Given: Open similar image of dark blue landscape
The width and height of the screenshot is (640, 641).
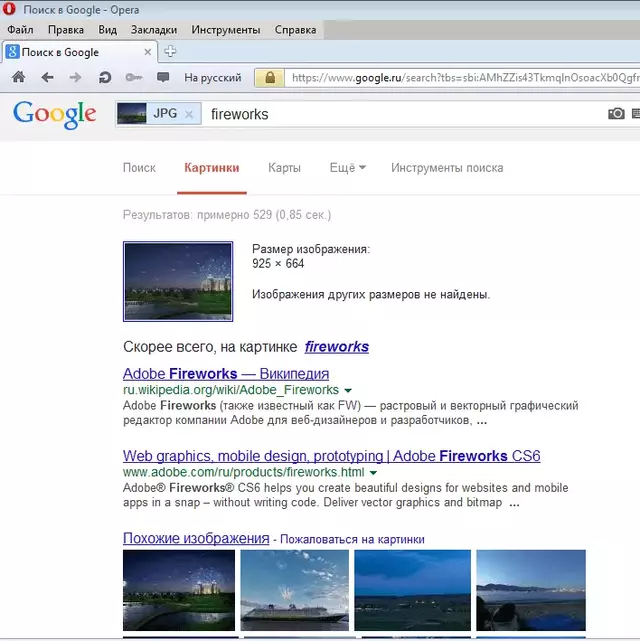Looking at the screenshot, I should [x=412, y=590].
